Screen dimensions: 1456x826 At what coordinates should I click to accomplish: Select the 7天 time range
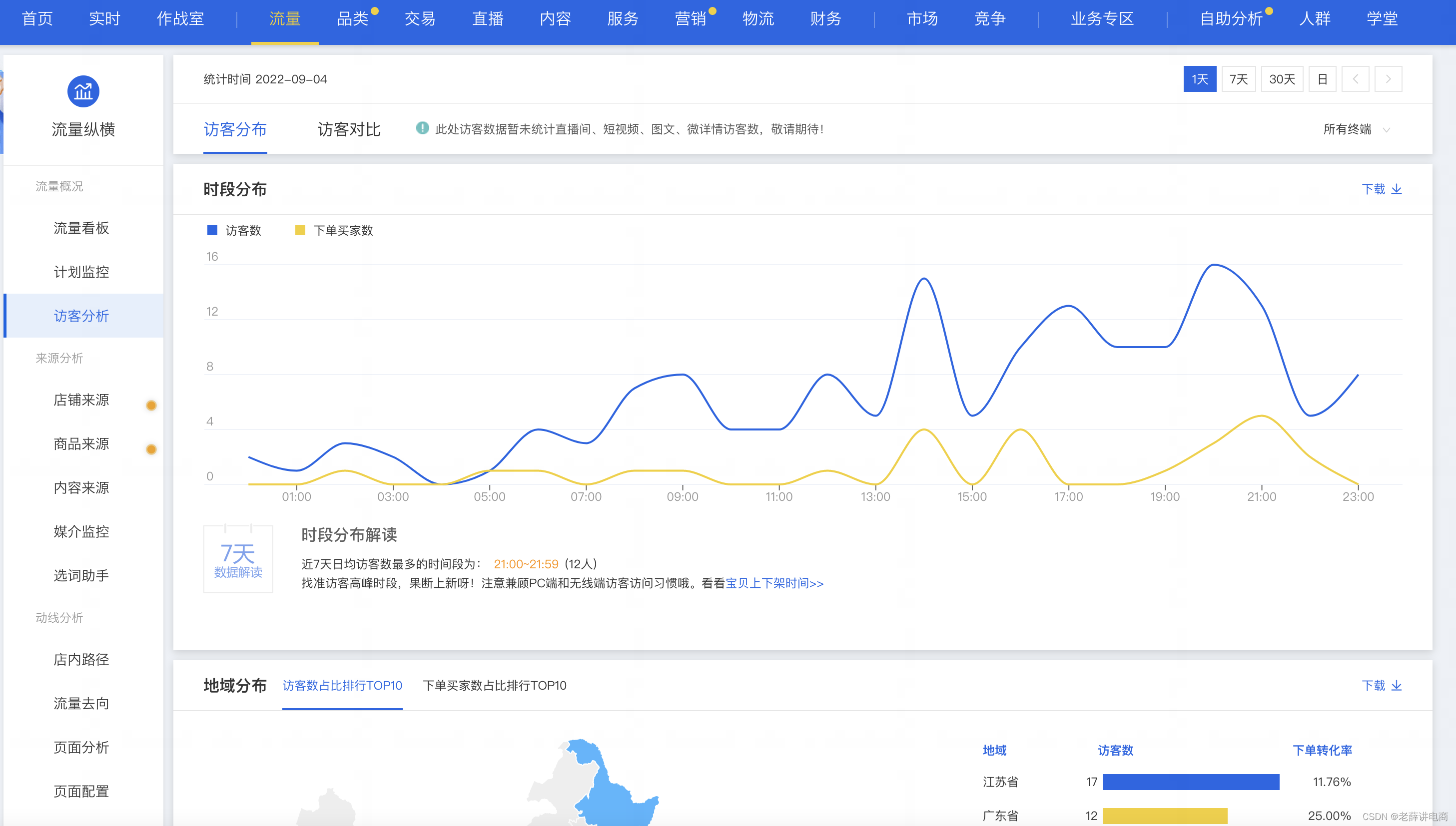(x=1238, y=79)
